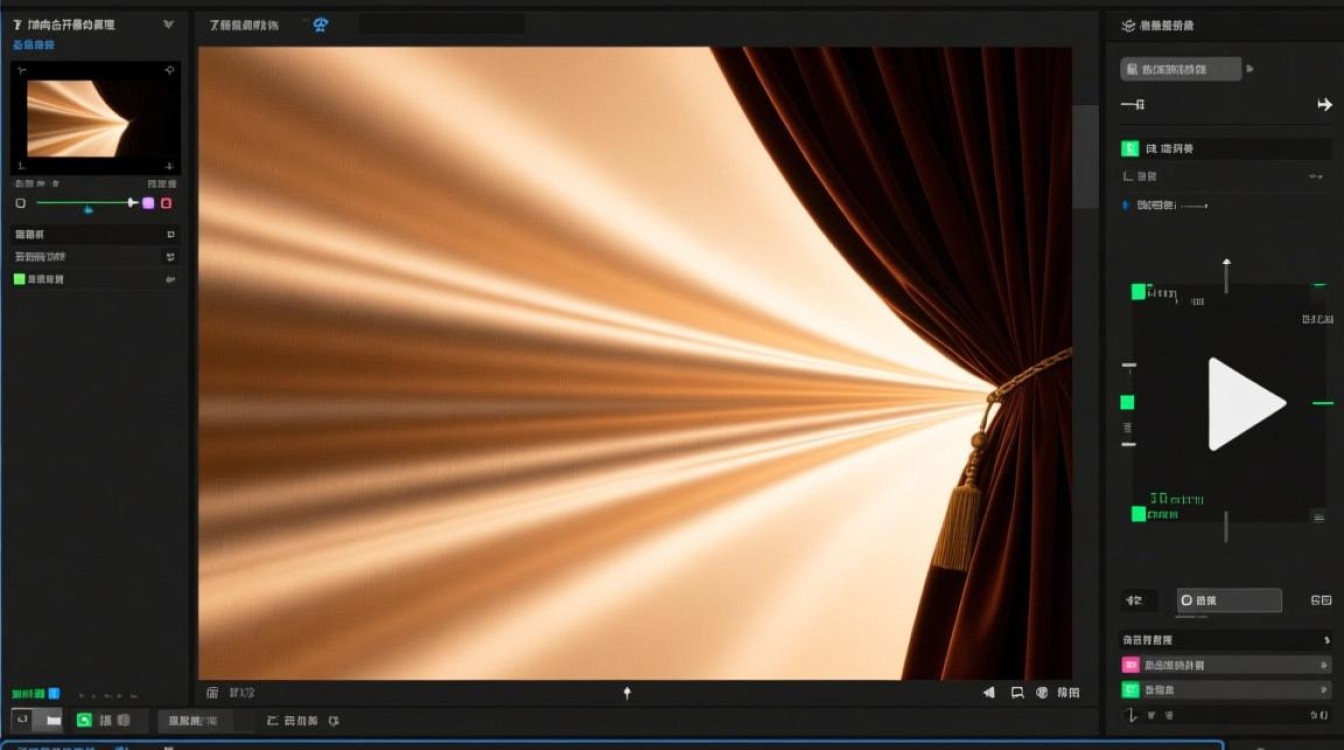
Task: Toggle the upper green square in the playback area
Action: (x=1138, y=292)
